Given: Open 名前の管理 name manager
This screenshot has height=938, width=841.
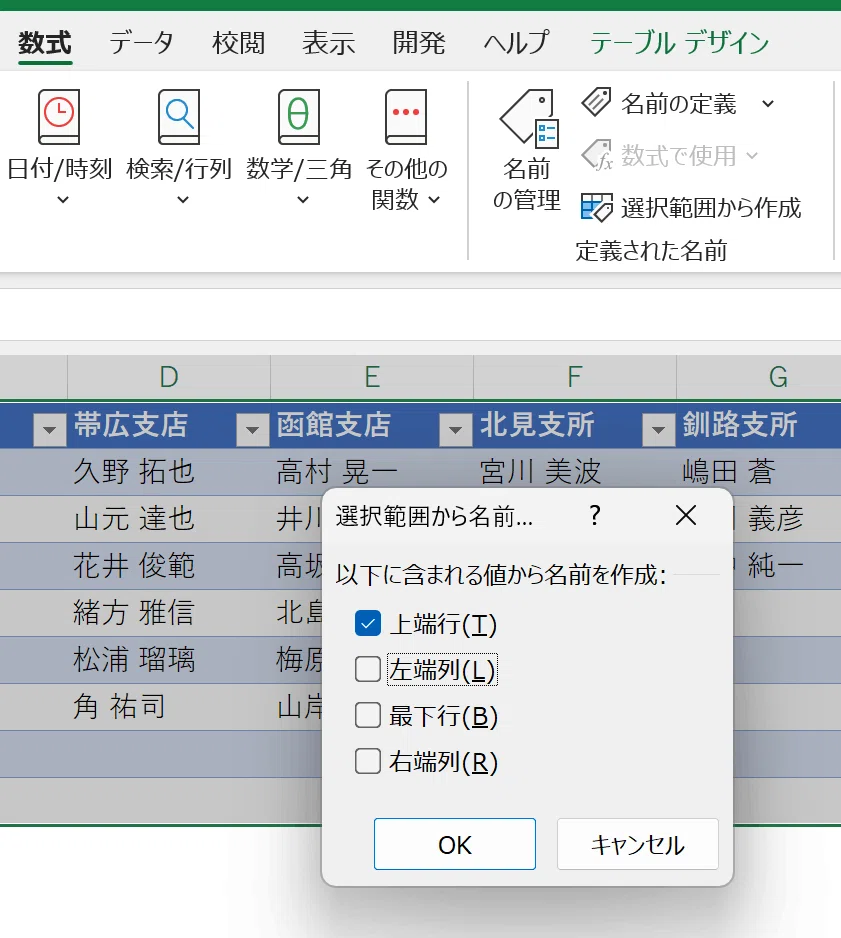Looking at the screenshot, I should (527, 150).
